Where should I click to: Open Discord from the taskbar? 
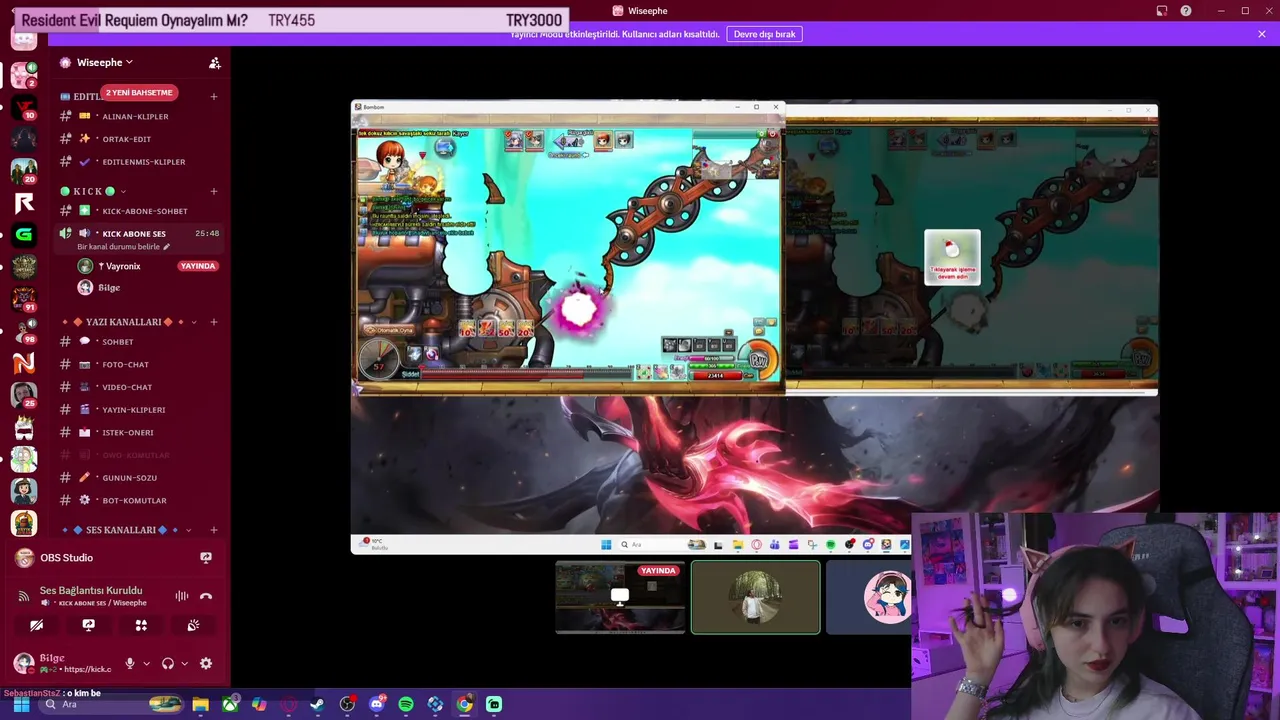tap(377, 704)
